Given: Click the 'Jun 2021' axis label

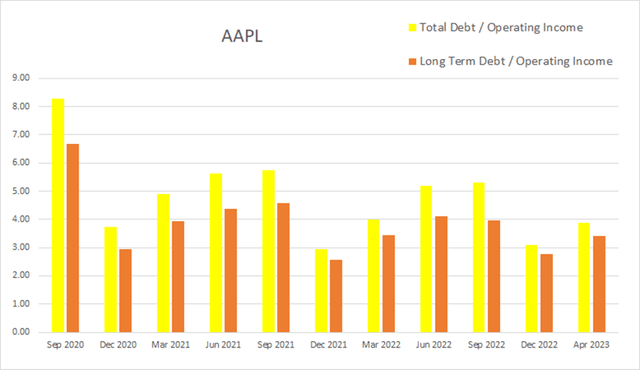Looking at the screenshot, I should tap(223, 345).
